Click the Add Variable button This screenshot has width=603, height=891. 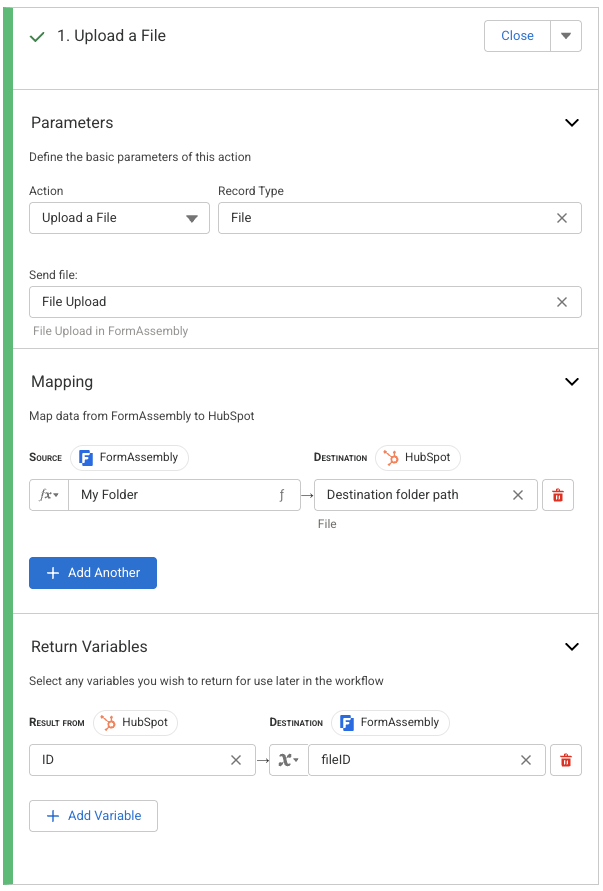(x=93, y=816)
